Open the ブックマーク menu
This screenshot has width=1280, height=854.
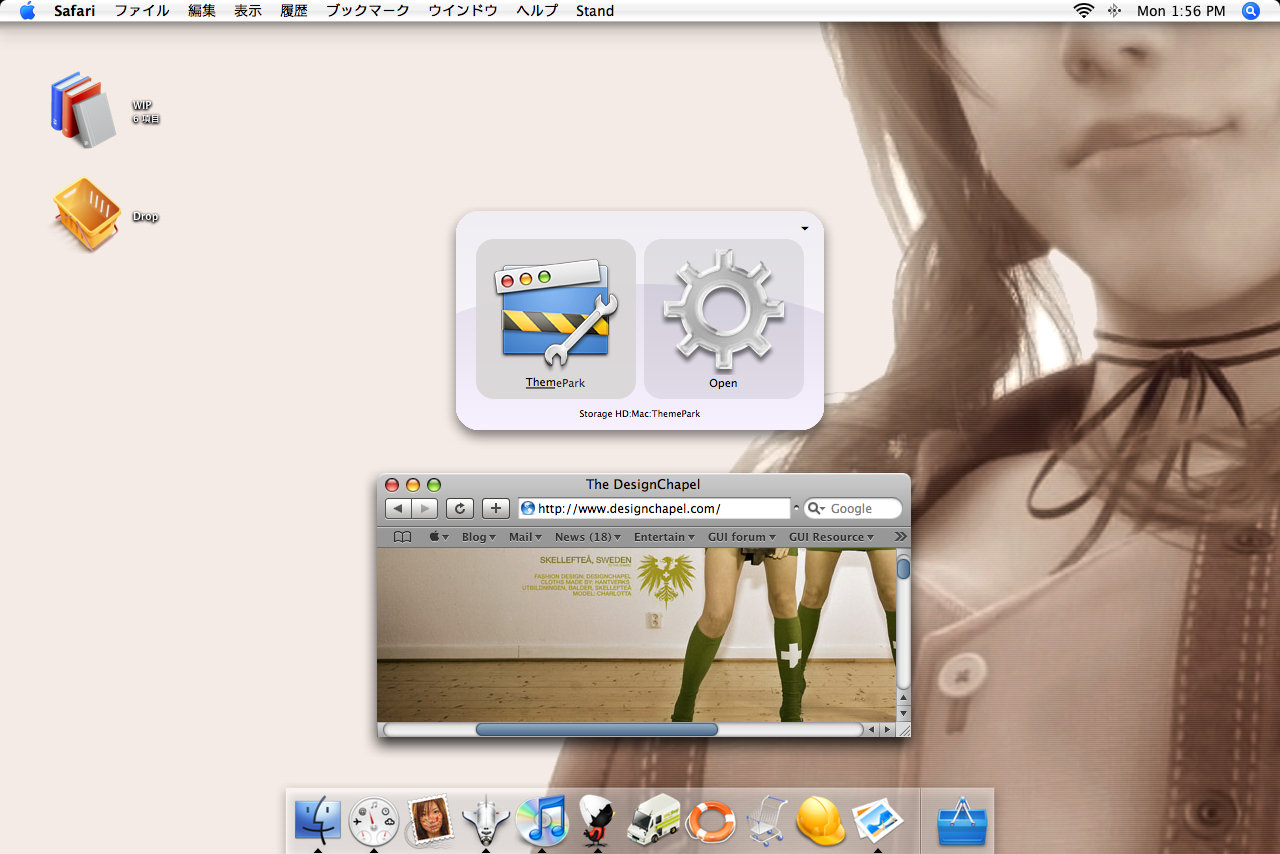[368, 11]
